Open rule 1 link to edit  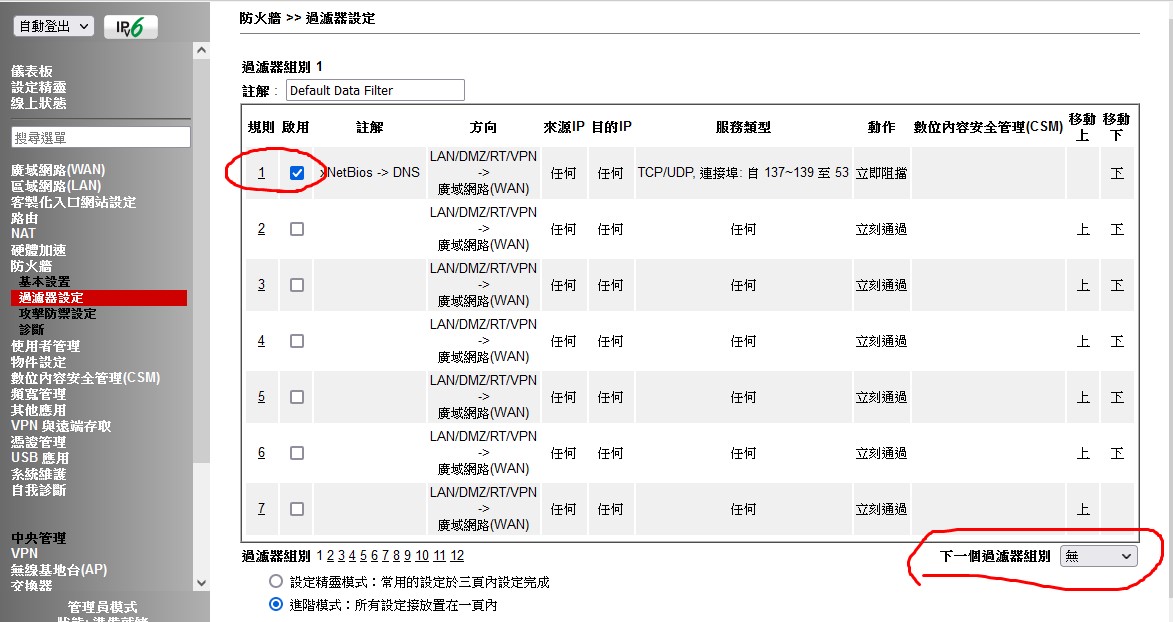click(x=261, y=173)
